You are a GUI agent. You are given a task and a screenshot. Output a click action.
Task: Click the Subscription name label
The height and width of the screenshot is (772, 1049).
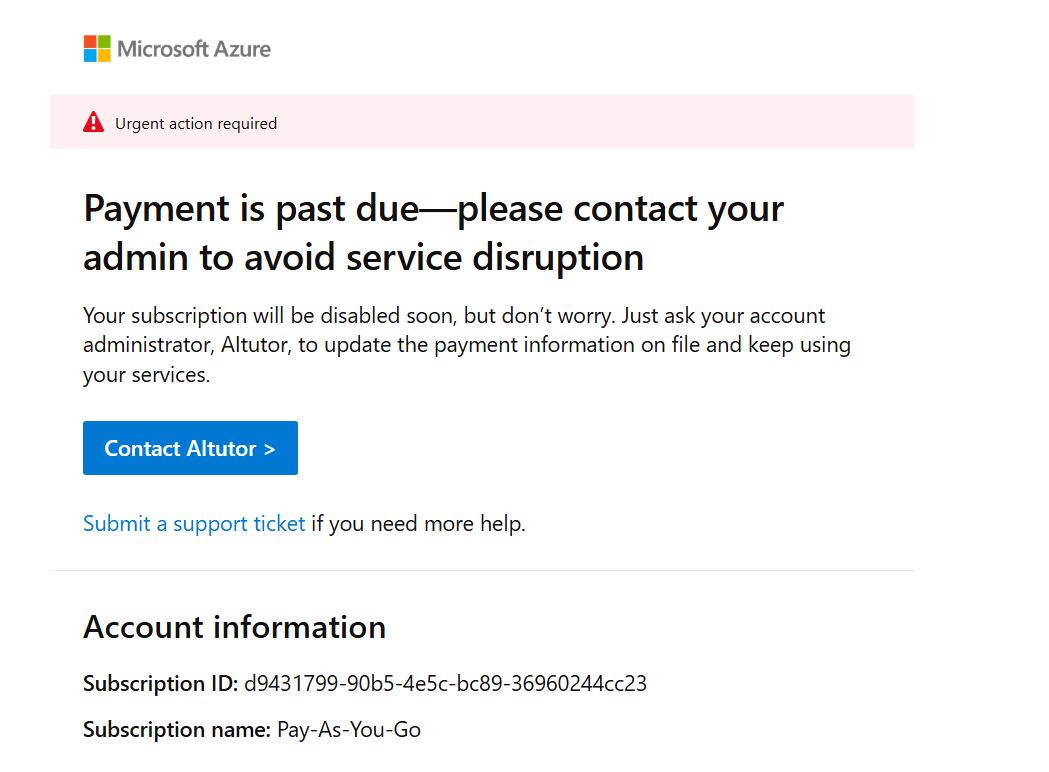click(177, 730)
